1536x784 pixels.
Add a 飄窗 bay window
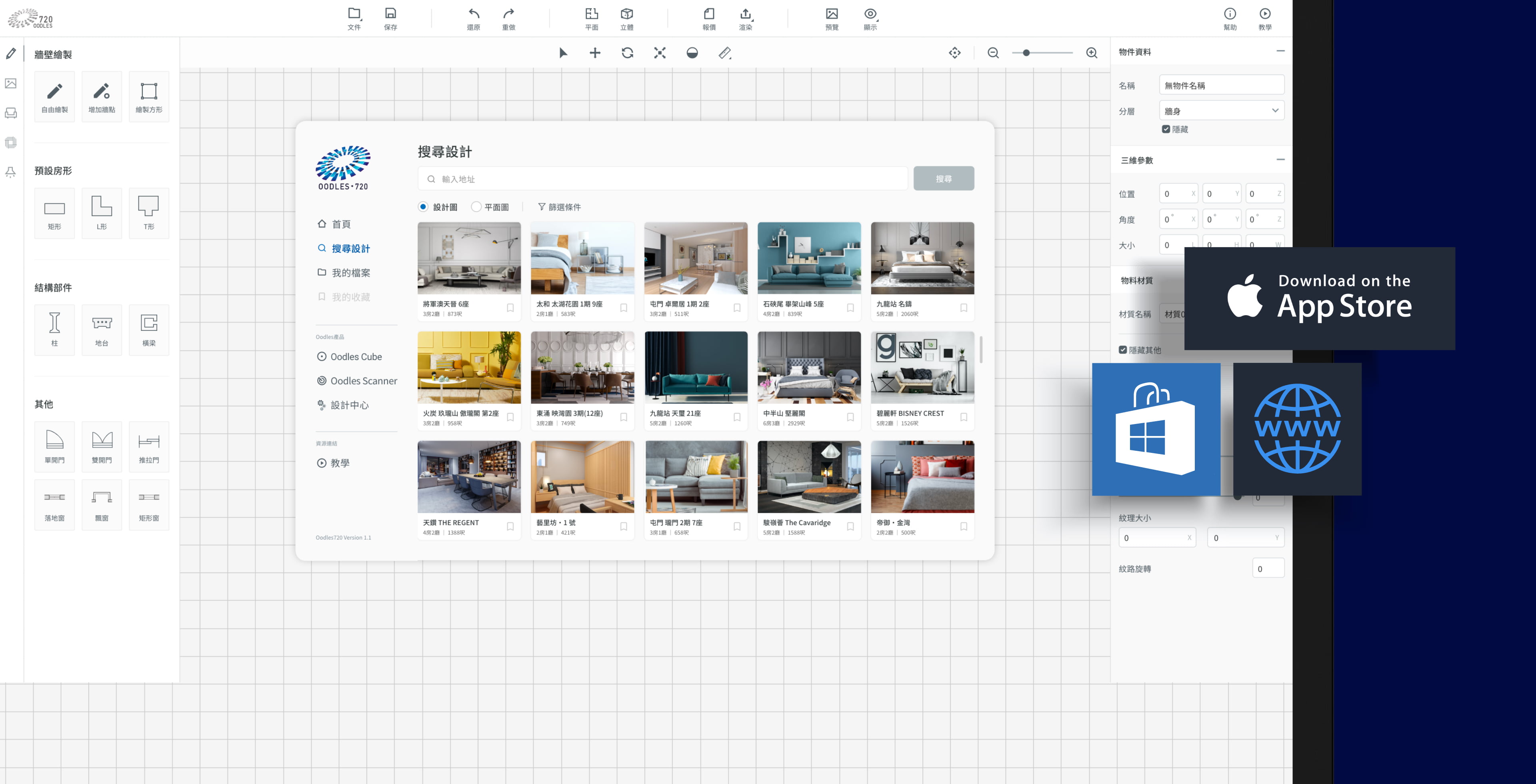click(x=102, y=505)
